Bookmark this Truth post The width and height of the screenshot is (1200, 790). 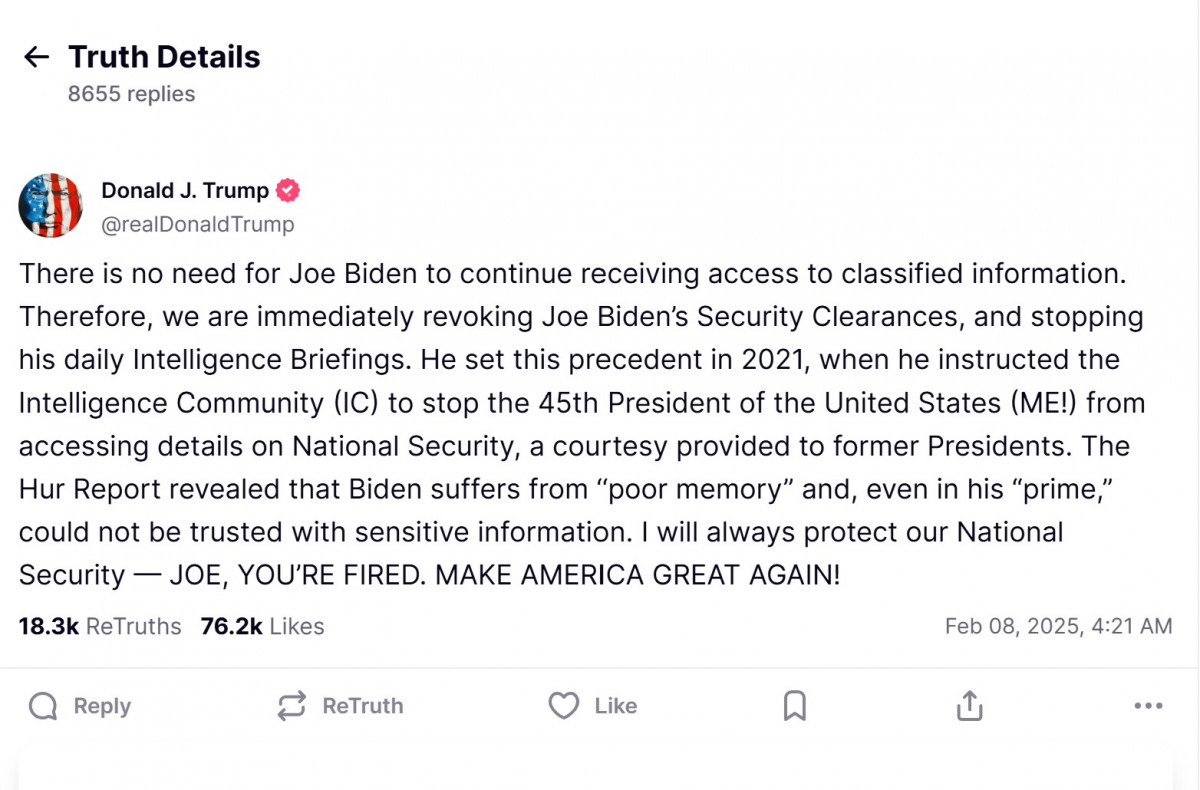pos(794,707)
